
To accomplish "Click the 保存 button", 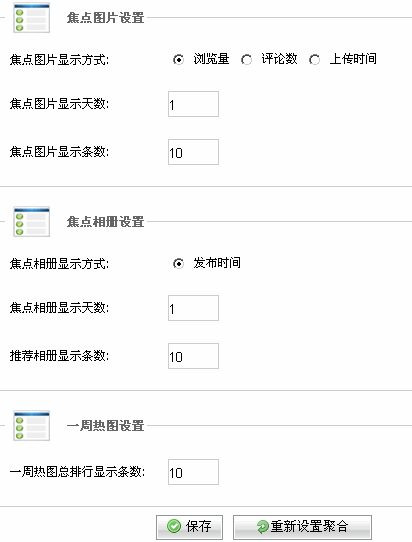I will [189, 527].
